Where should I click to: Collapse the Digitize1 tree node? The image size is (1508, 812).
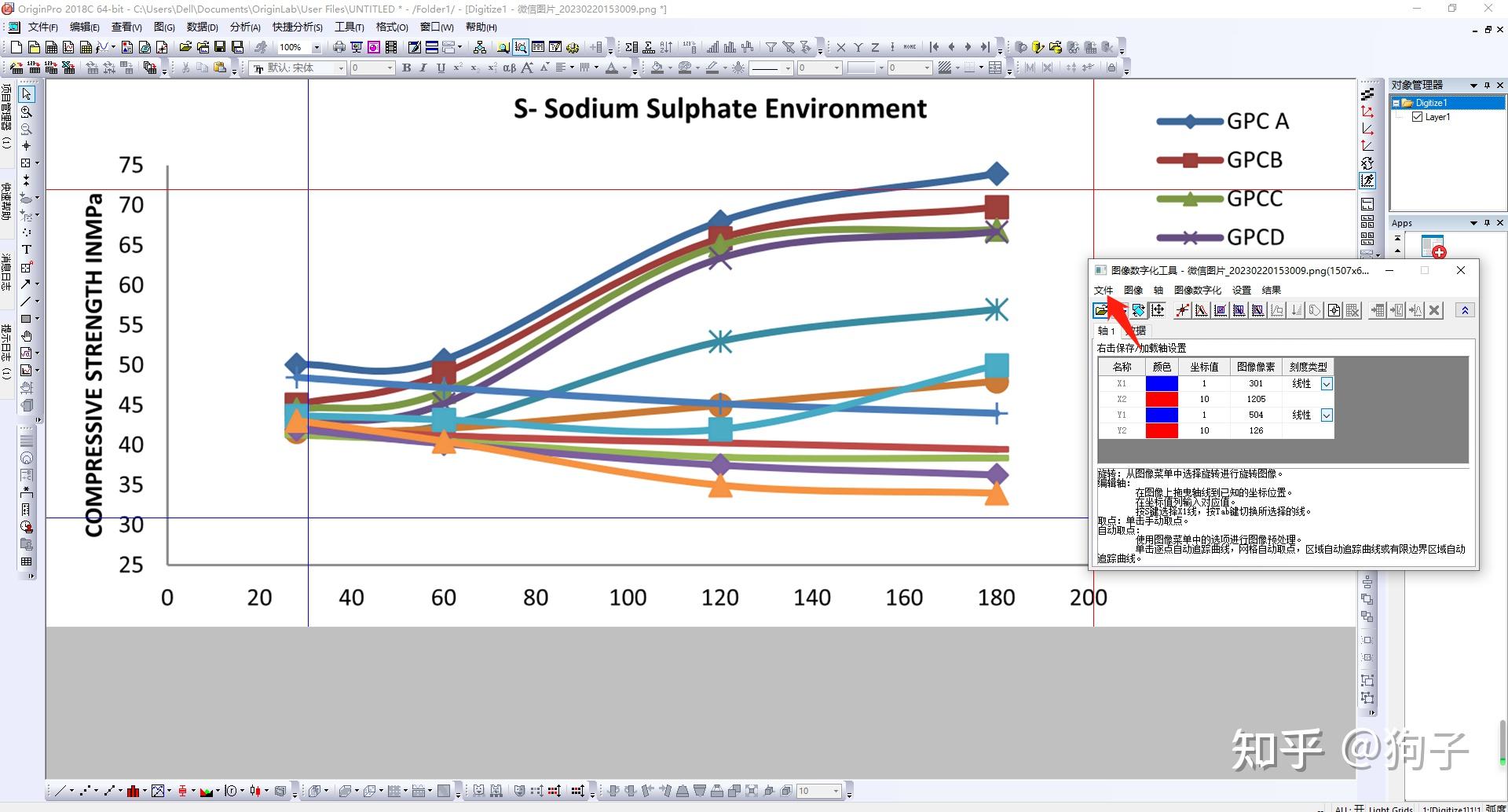1396,103
